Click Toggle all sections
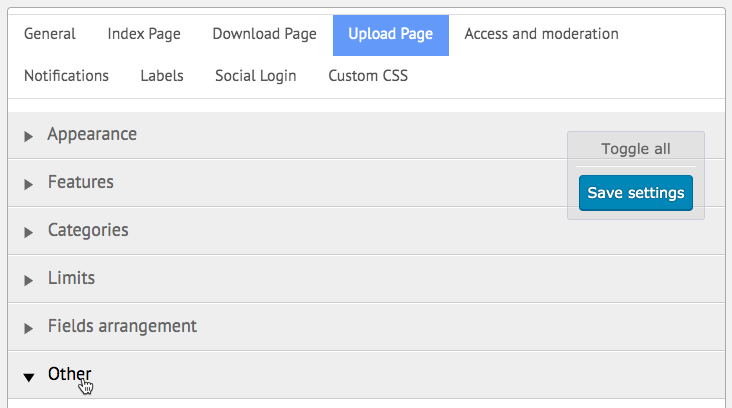The image size is (732, 408). click(x=635, y=149)
